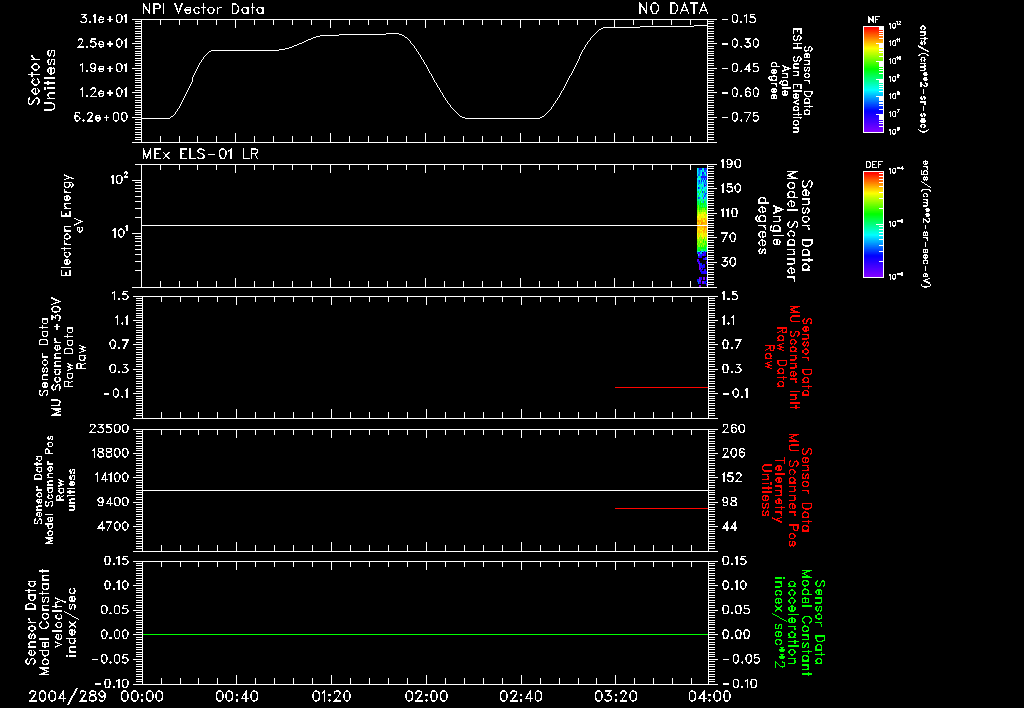Click the 'NO DATA' label
1024x708 pixels.
(673, 8)
